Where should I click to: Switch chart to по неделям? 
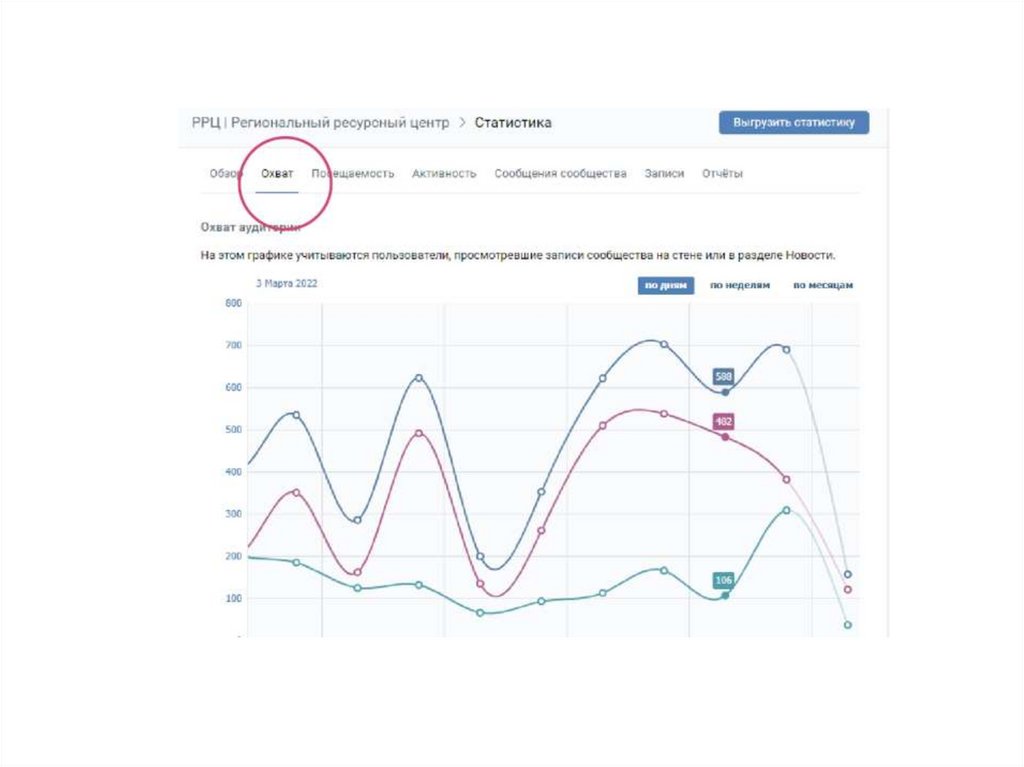coord(740,285)
